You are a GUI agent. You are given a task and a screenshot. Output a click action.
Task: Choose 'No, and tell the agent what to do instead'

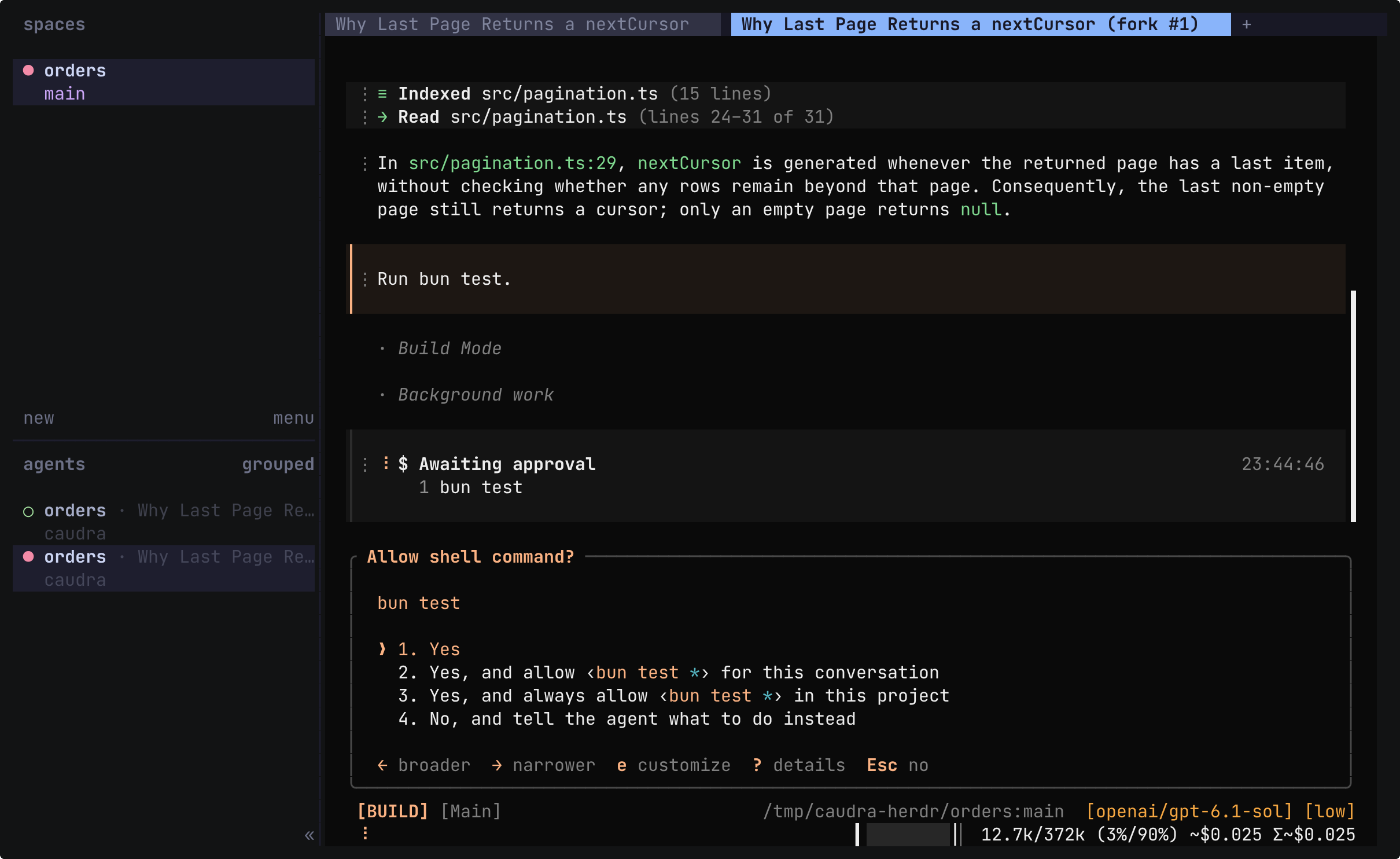[x=627, y=719]
